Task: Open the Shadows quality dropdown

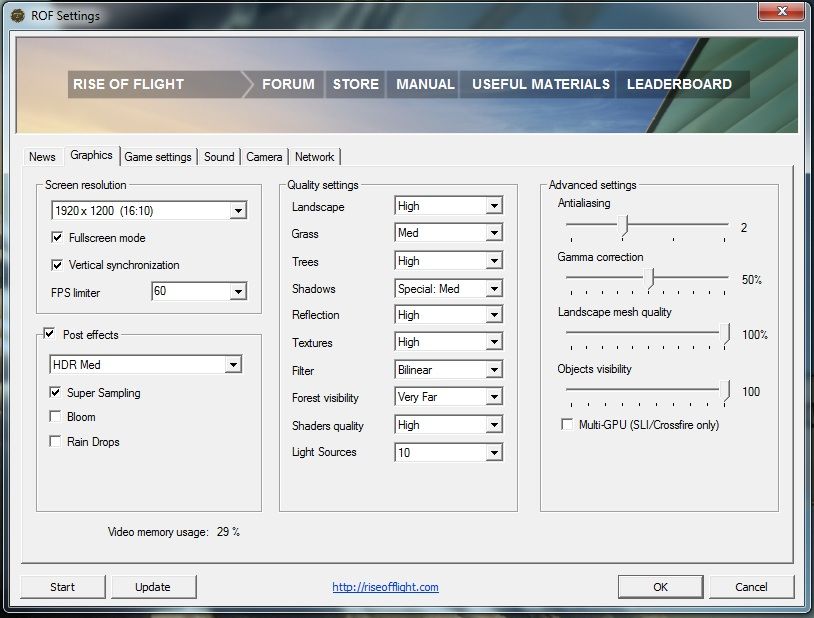Action: coord(449,288)
